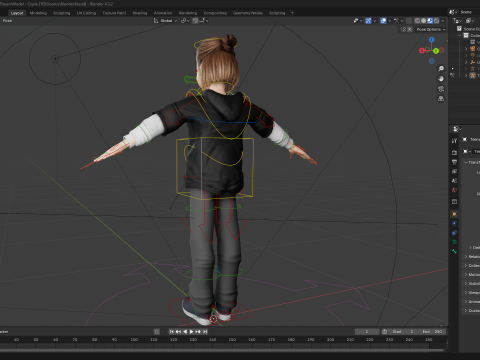Jump to the last frame in timeline
480x360 pixels.
point(205,332)
